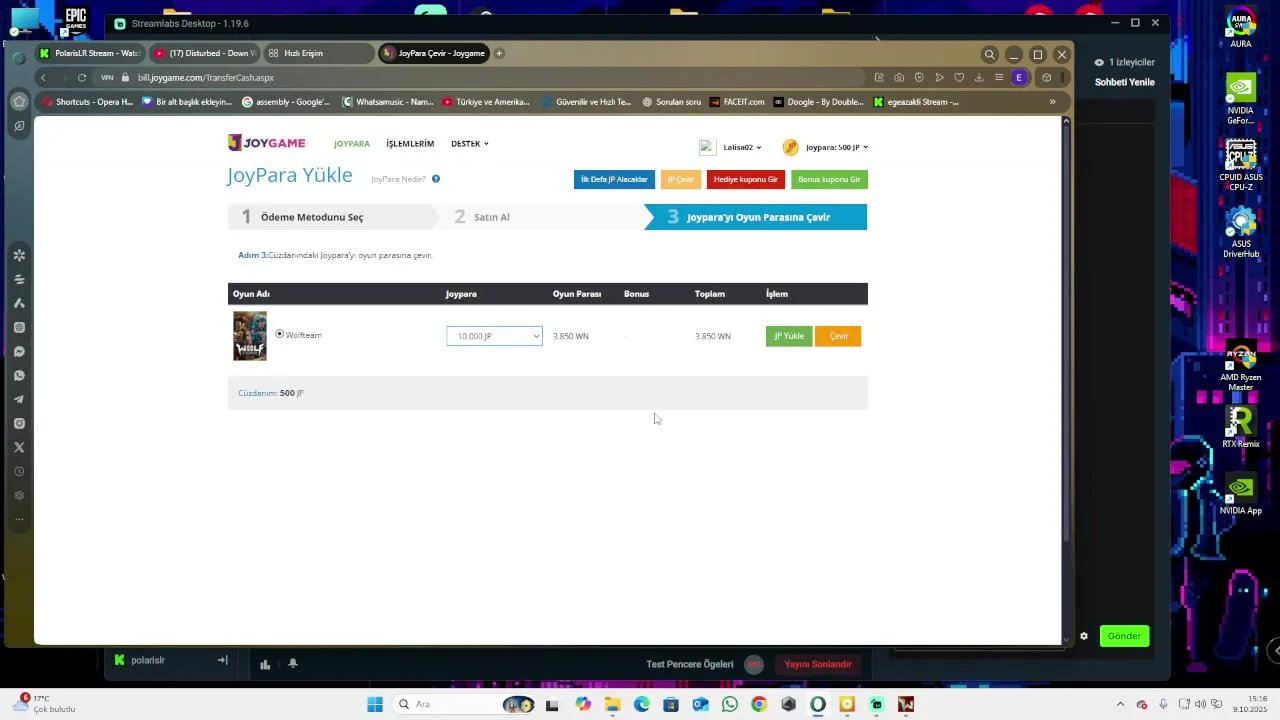Viewport: 1280px width, 720px height.
Task: Switch to PolarisLR Stream tab
Action: (91, 53)
